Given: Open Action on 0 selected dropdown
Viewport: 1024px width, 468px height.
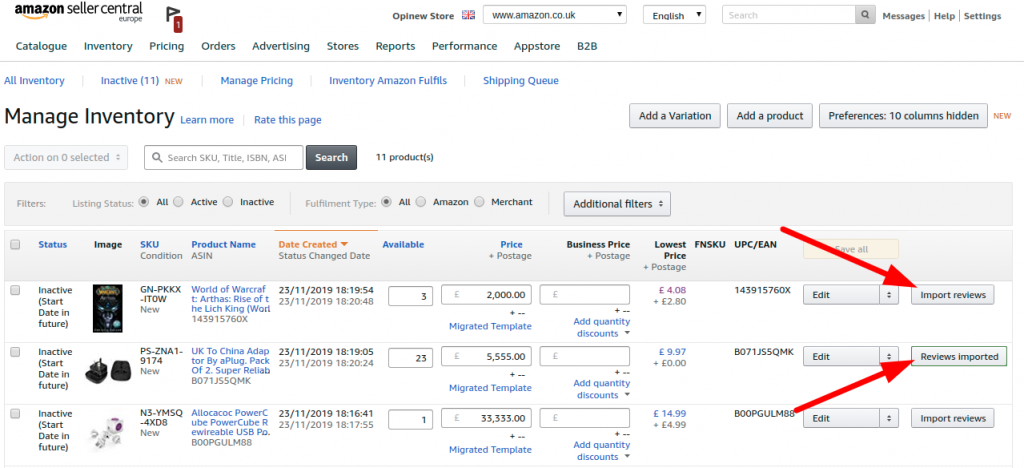Looking at the screenshot, I should pos(66,157).
